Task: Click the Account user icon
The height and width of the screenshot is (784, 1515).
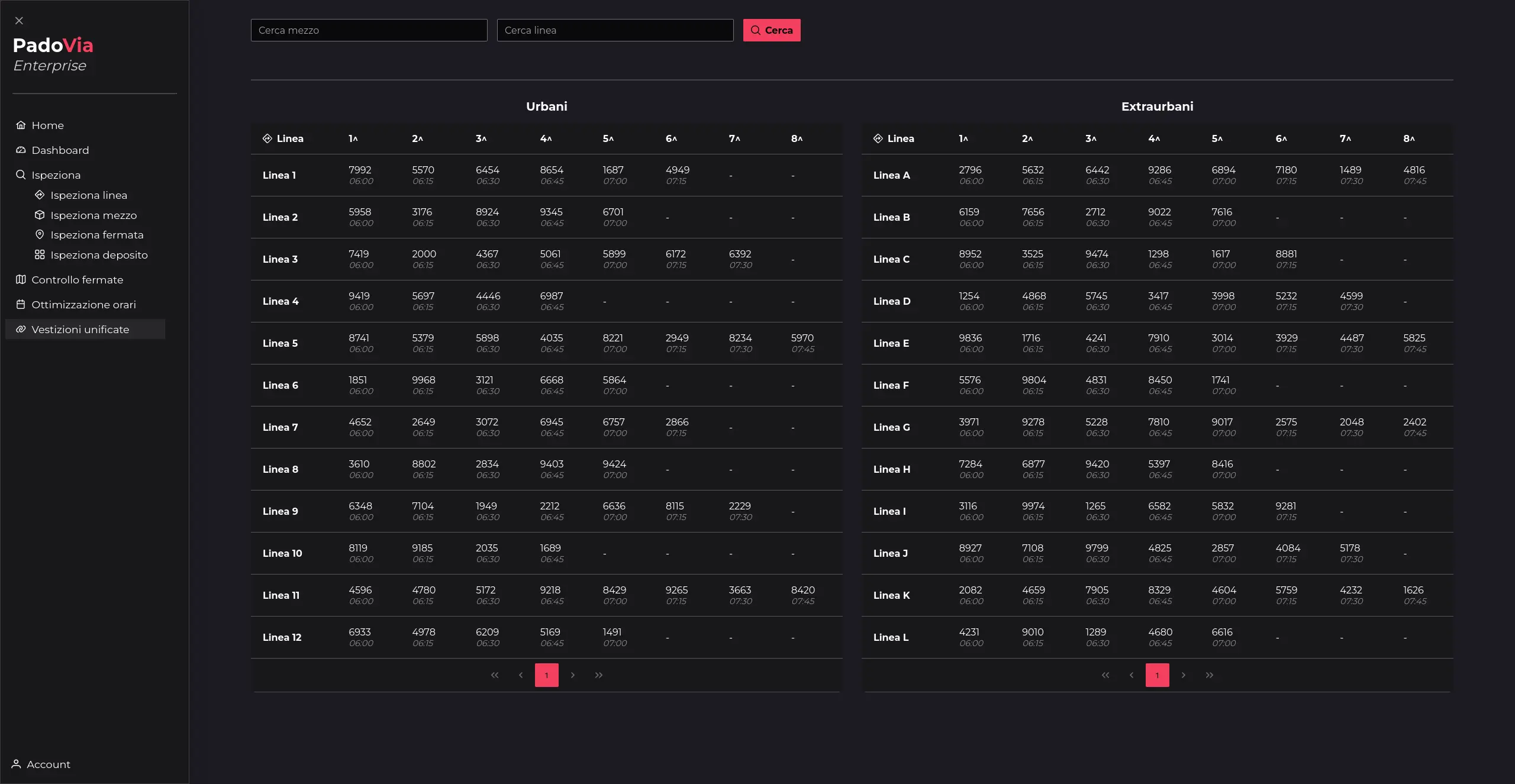Action: tap(16, 764)
